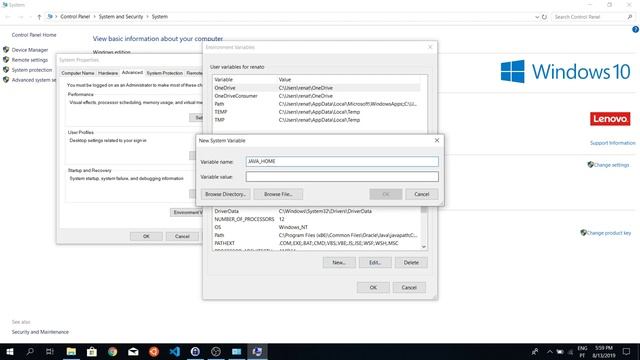Viewport: 640px width, 360px height.
Task: Select the PATHEXT system variable row
Action: pos(317,243)
